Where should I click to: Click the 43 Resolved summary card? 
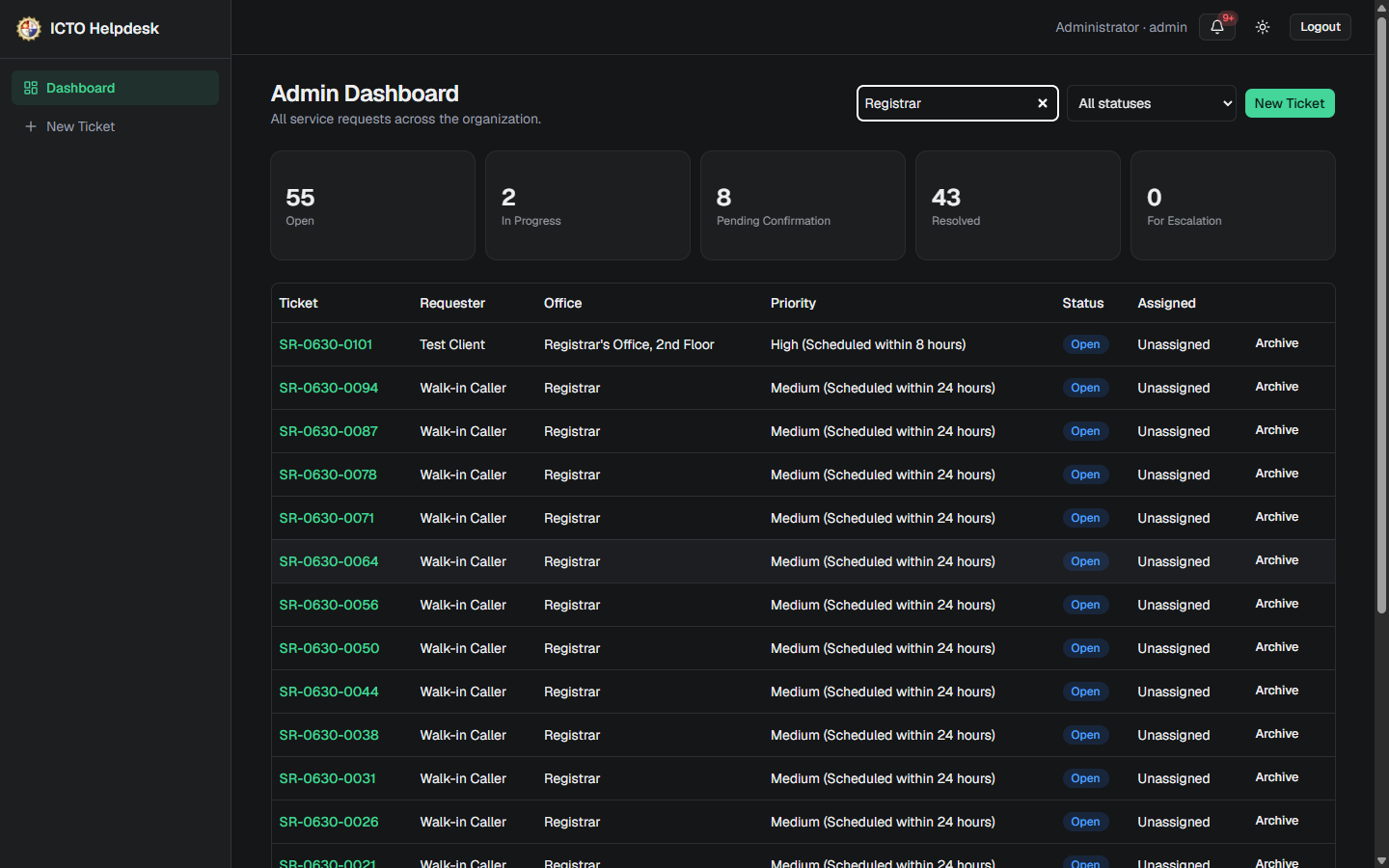1019,205
